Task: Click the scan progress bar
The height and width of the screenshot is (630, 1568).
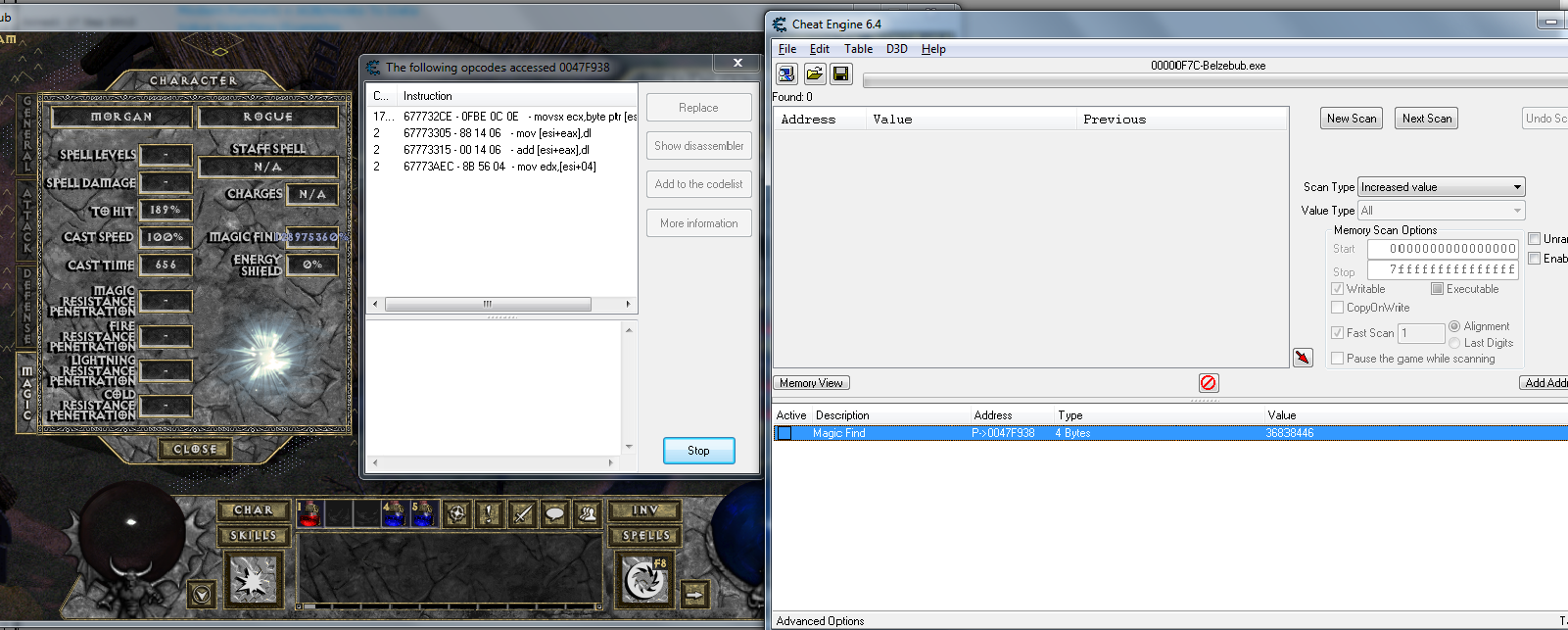Action: 1214,80
